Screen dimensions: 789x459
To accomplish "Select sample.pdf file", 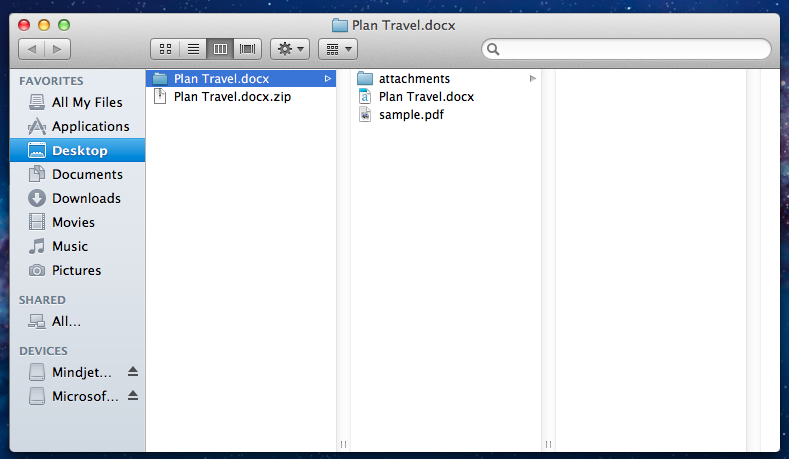I will coord(446,115).
